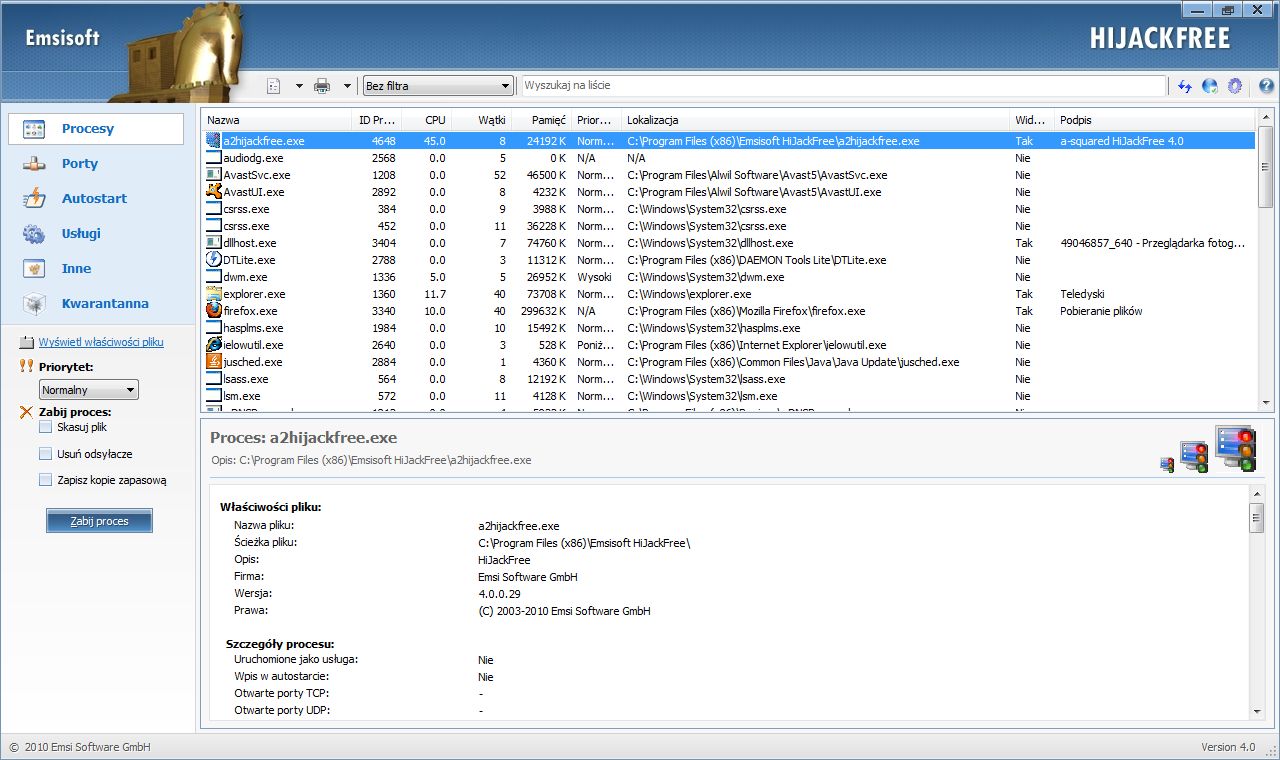Expand the report icon dropdown arrow
The image size is (1280, 760).
tap(298, 86)
